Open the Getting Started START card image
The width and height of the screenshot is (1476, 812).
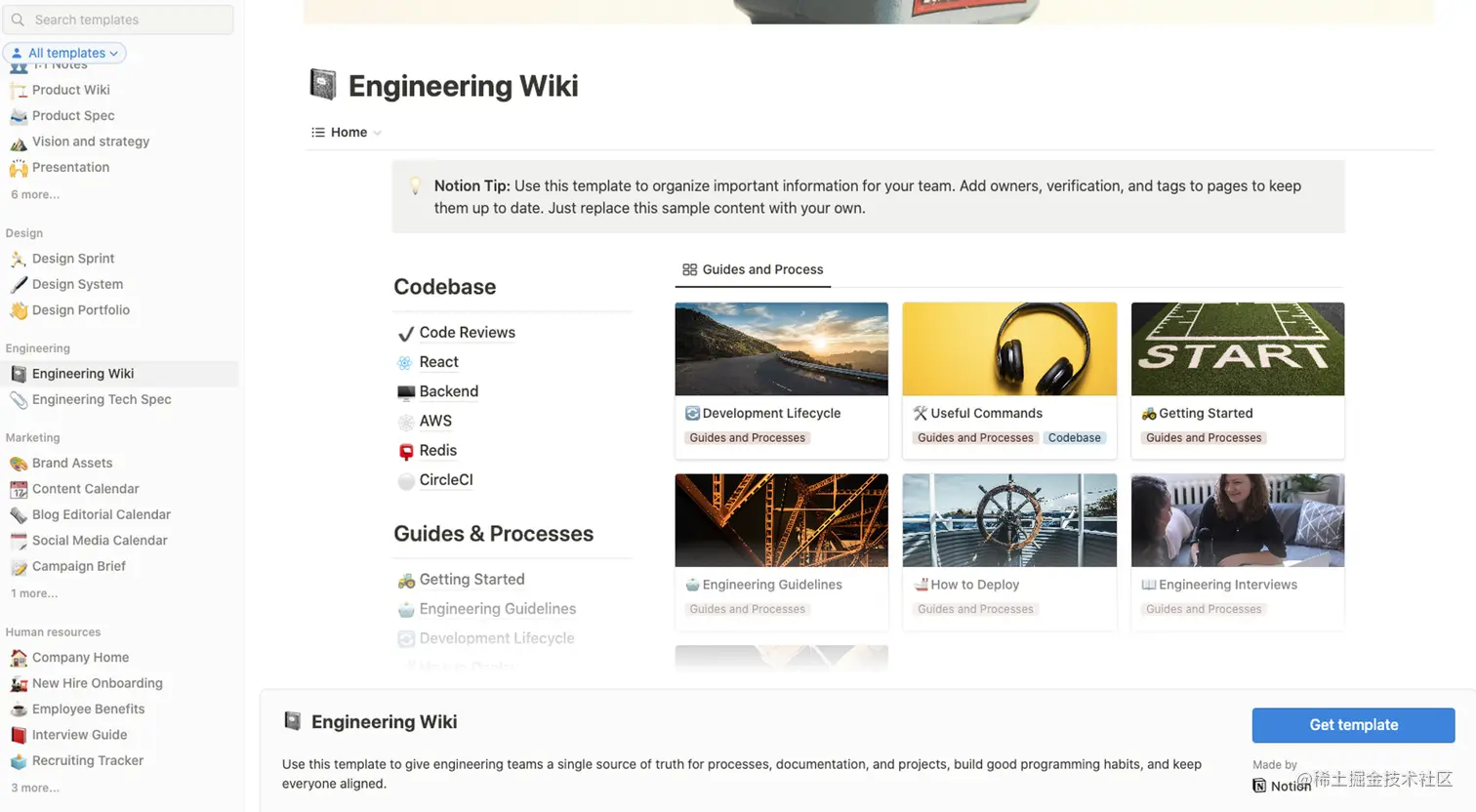pyautogui.click(x=1238, y=348)
